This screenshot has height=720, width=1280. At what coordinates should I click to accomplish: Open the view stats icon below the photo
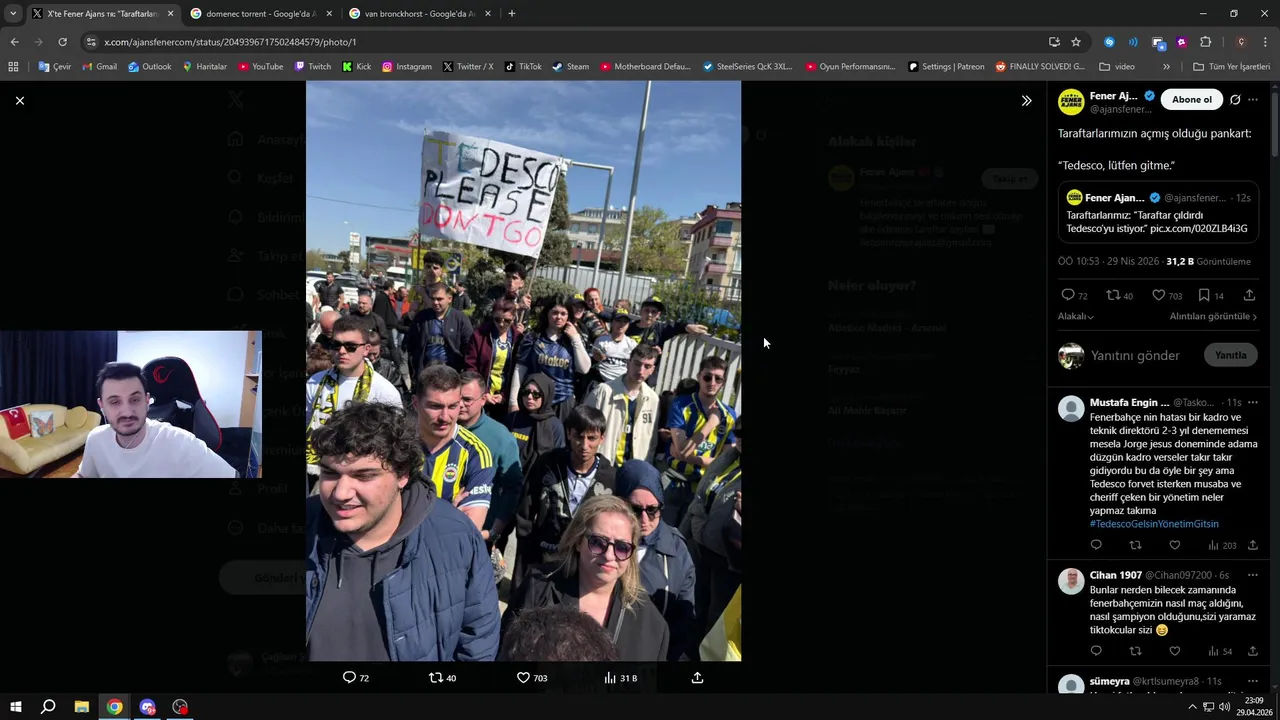(610, 678)
